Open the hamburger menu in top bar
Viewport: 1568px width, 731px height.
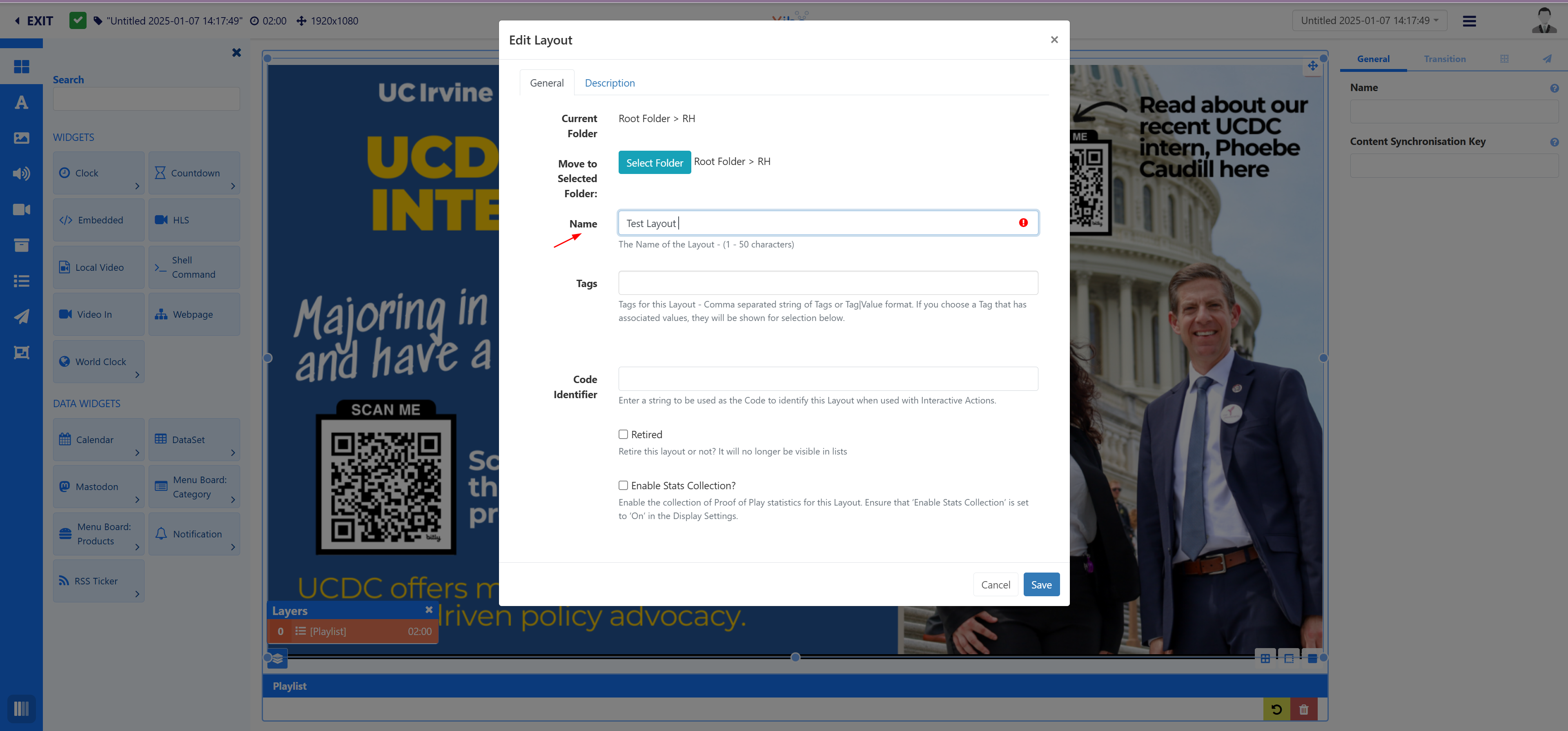(1469, 21)
